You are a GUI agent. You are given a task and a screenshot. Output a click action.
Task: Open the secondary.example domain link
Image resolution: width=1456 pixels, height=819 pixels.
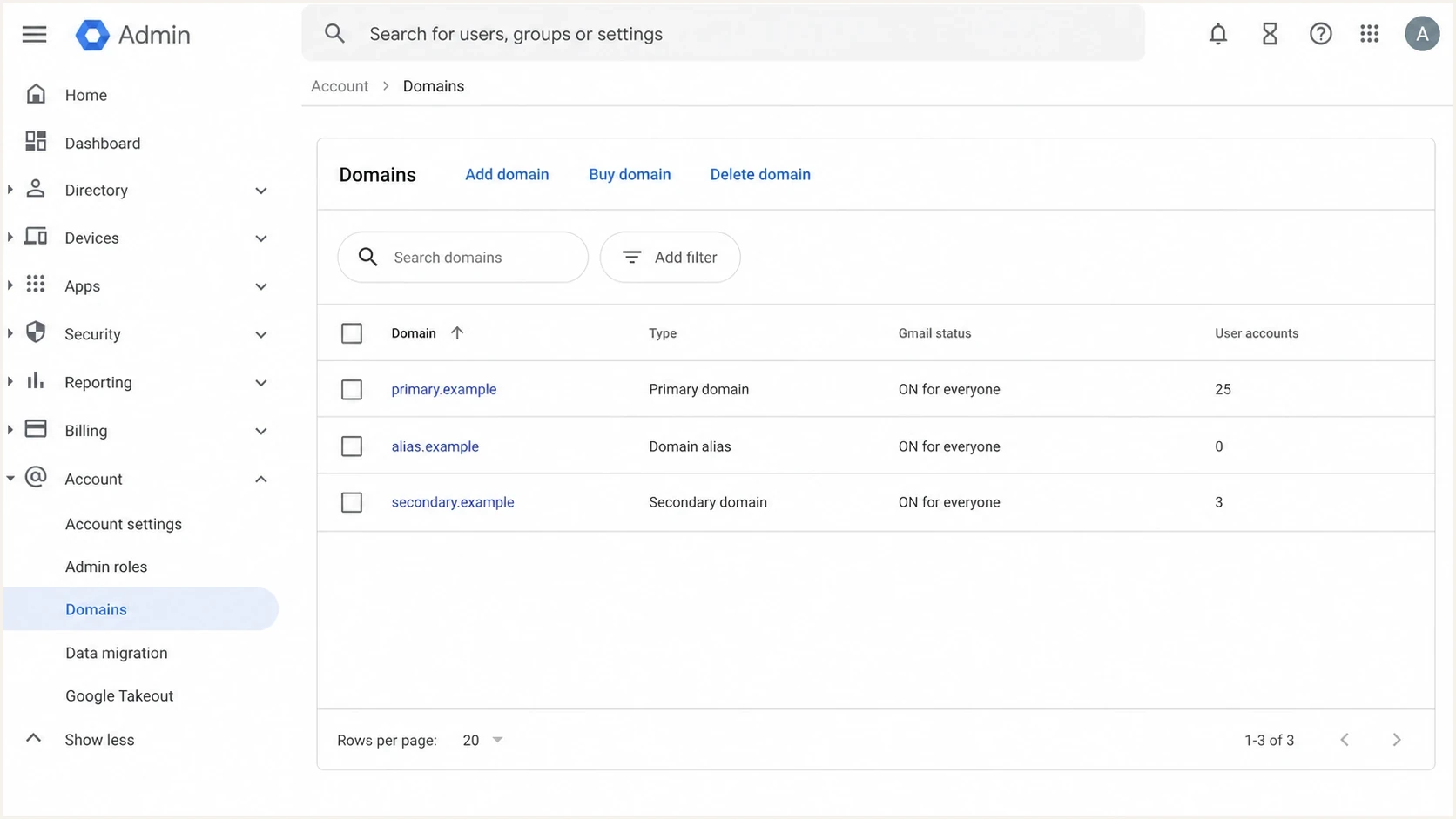pyautogui.click(x=453, y=502)
